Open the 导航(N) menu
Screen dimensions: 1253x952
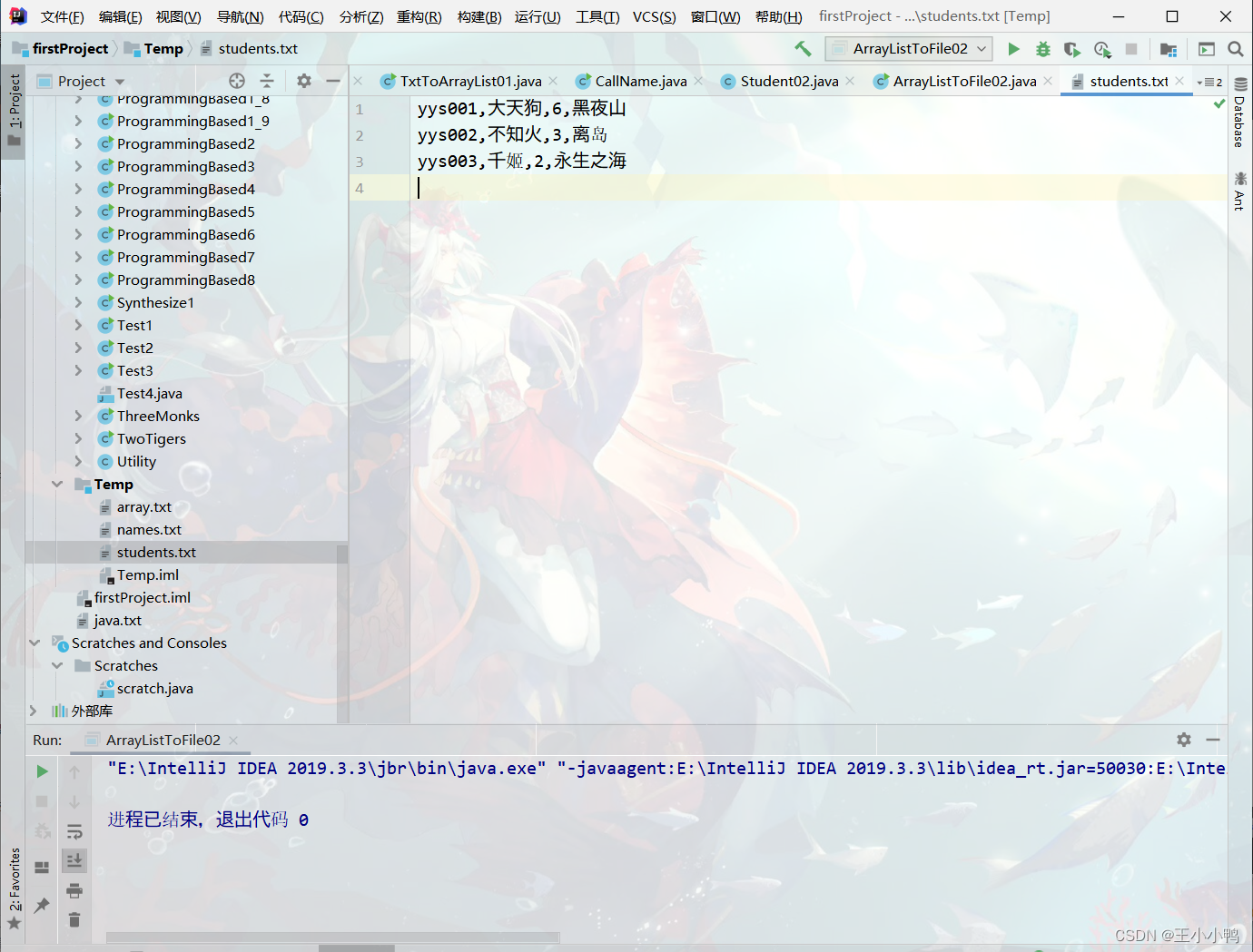[x=241, y=16]
